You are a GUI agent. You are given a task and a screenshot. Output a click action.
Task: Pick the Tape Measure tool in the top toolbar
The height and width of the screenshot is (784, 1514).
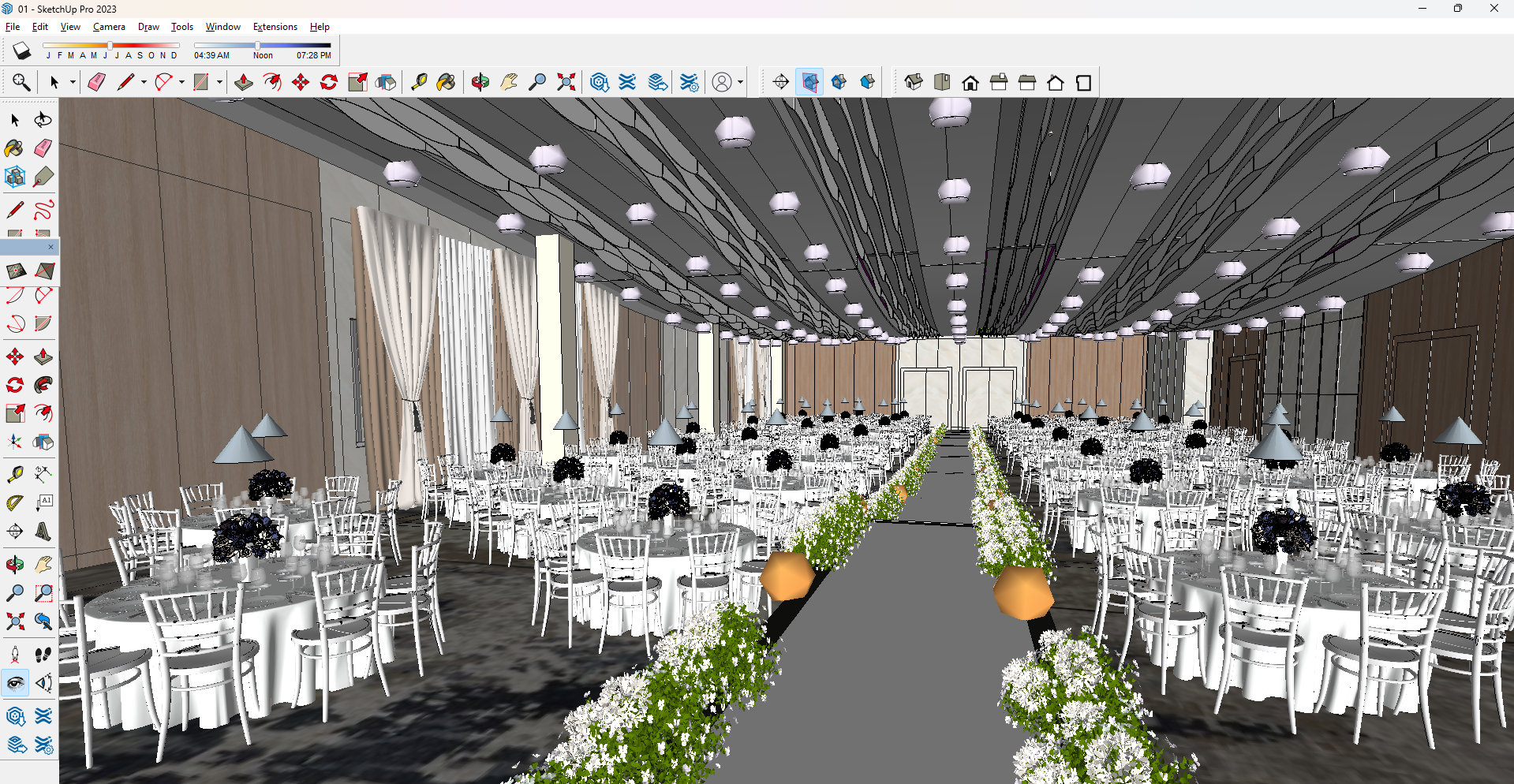[x=419, y=82]
